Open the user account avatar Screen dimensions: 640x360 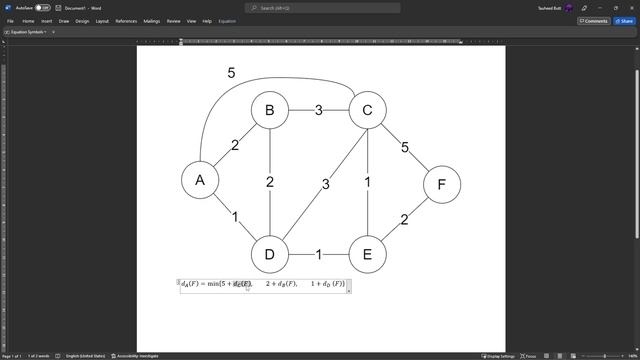coord(569,8)
